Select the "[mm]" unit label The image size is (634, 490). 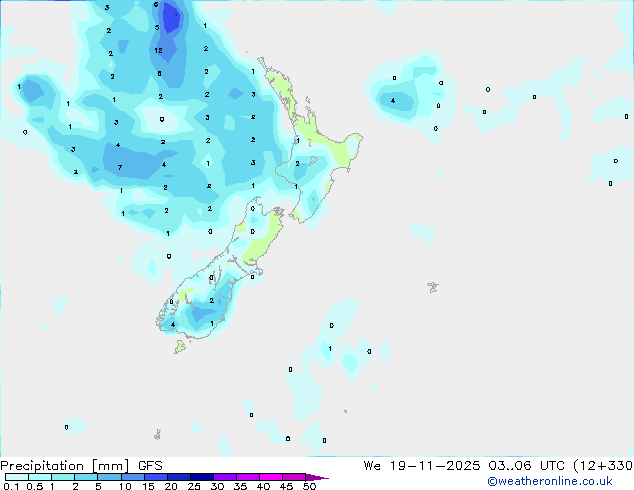[111, 466]
